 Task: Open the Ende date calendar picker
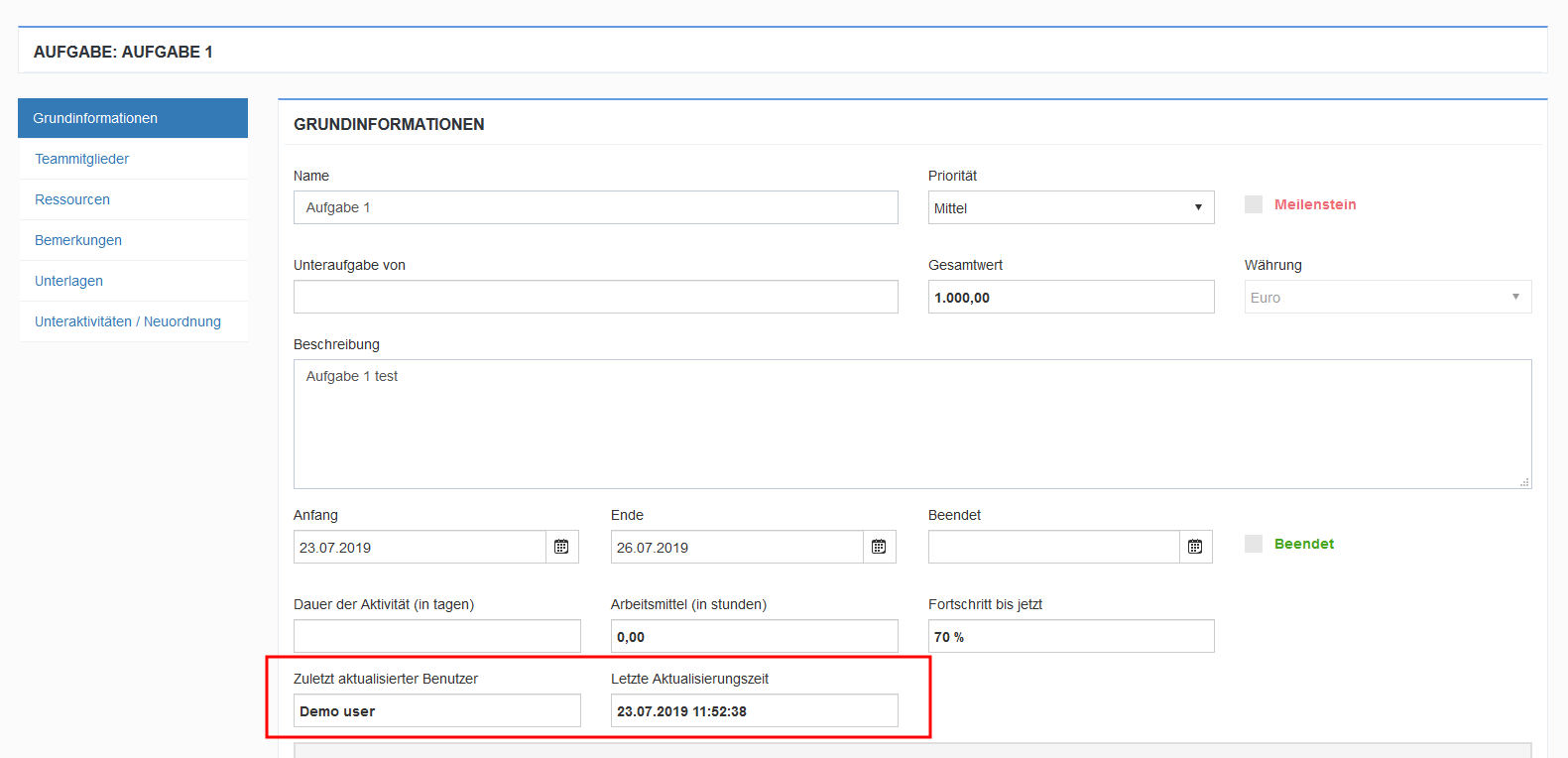[x=879, y=547]
